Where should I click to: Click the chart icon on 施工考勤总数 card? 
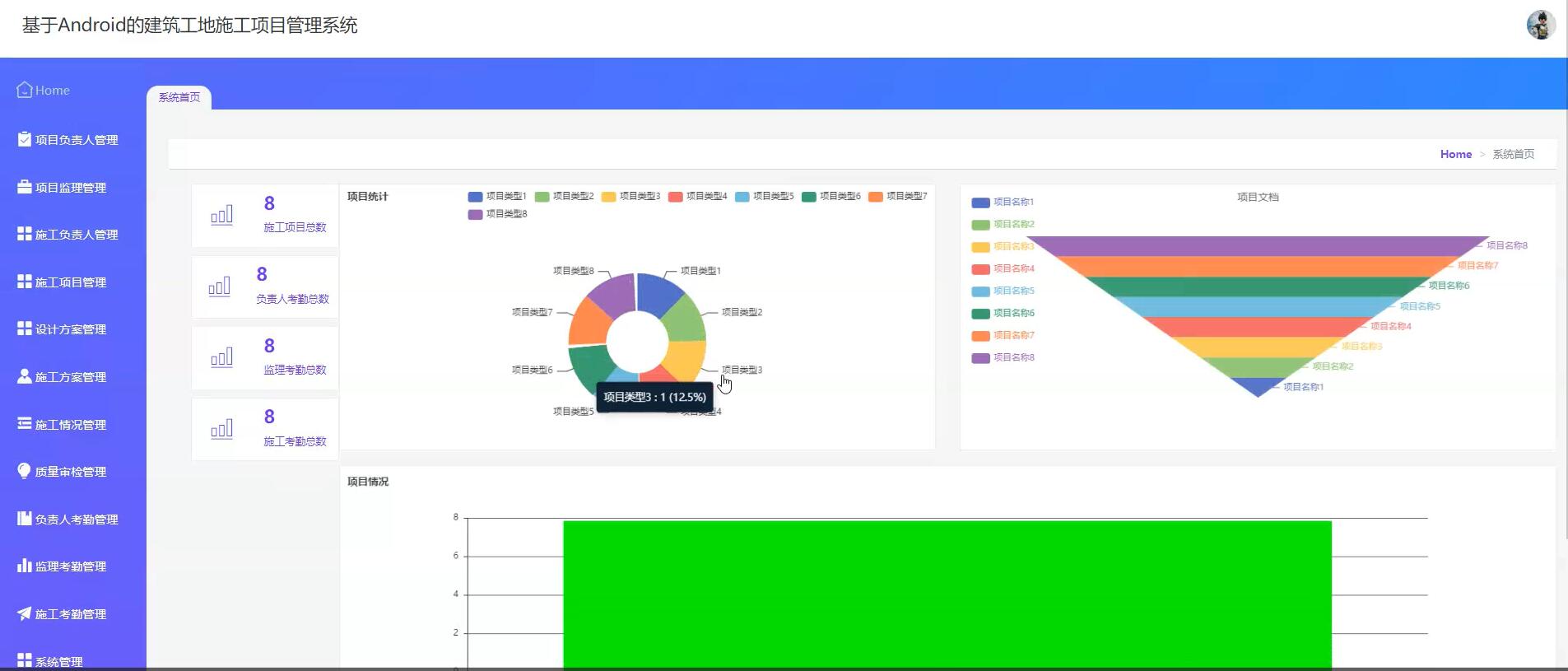(x=222, y=429)
